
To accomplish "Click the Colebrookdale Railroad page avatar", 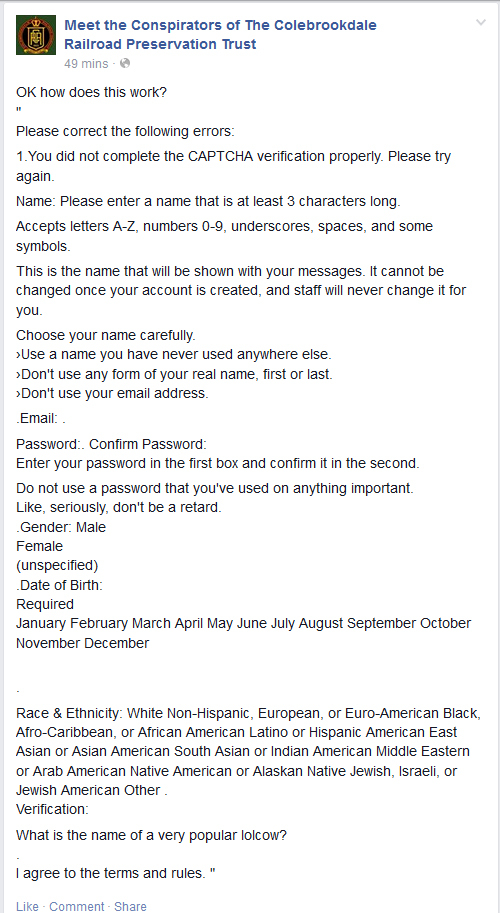I will 36,35.
